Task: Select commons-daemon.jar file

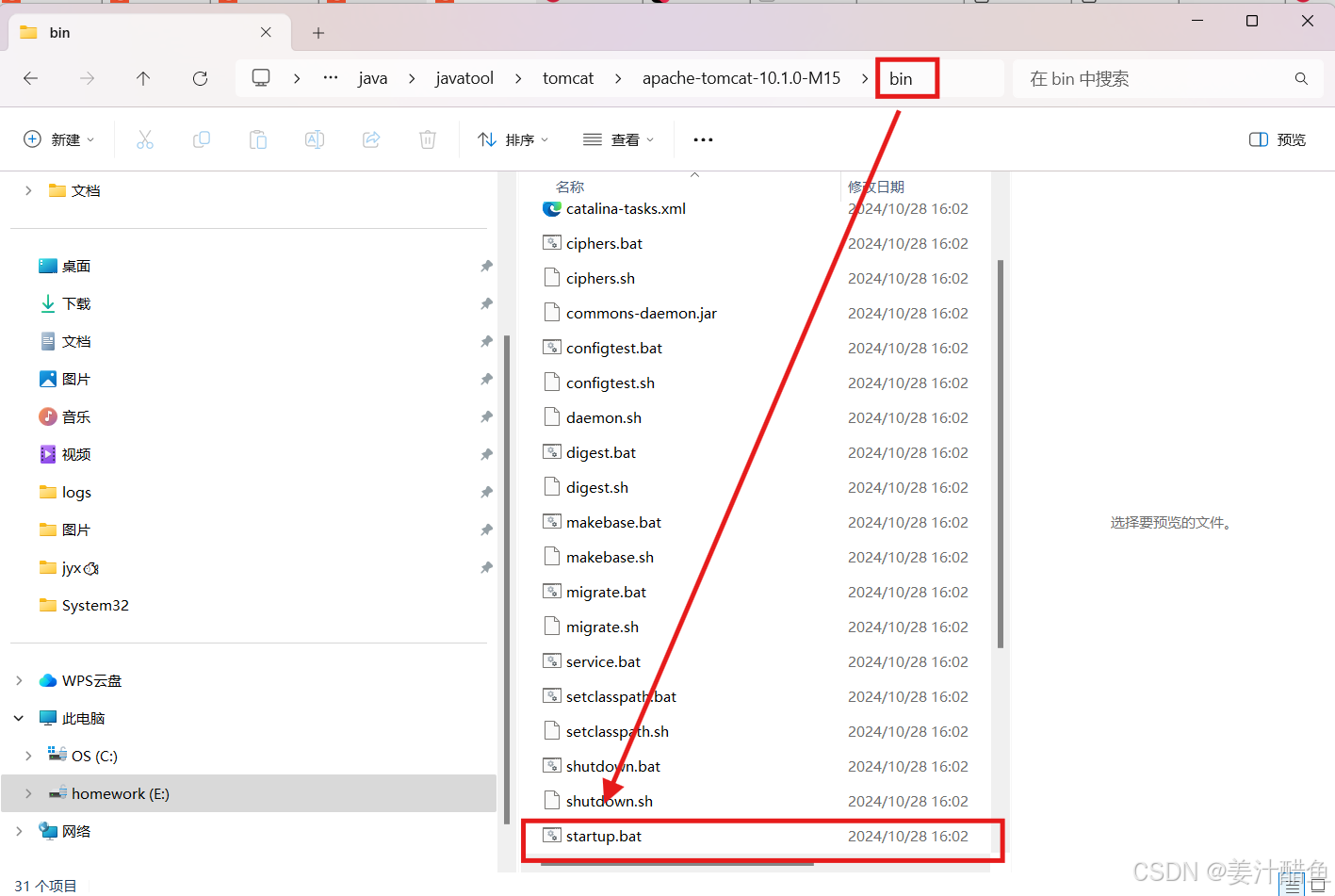Action: [x=642, y=313]
